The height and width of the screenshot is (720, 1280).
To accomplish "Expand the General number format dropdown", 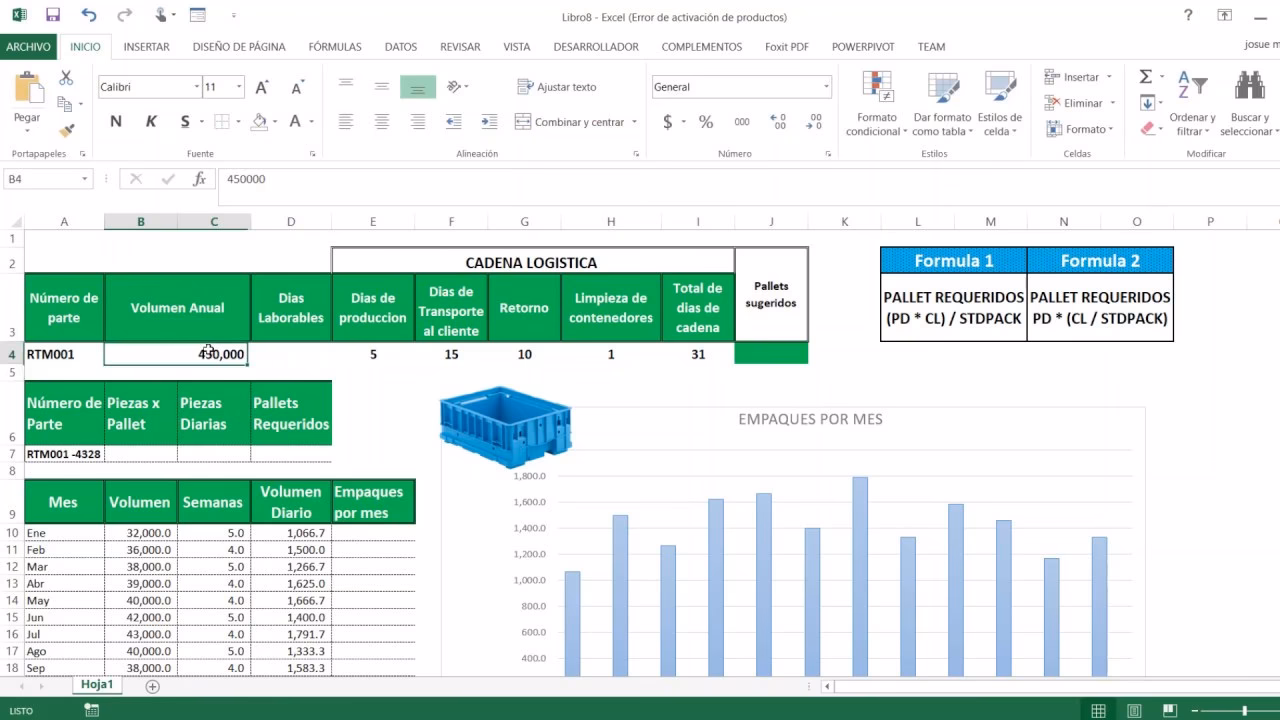I will [x=826, y=87].
